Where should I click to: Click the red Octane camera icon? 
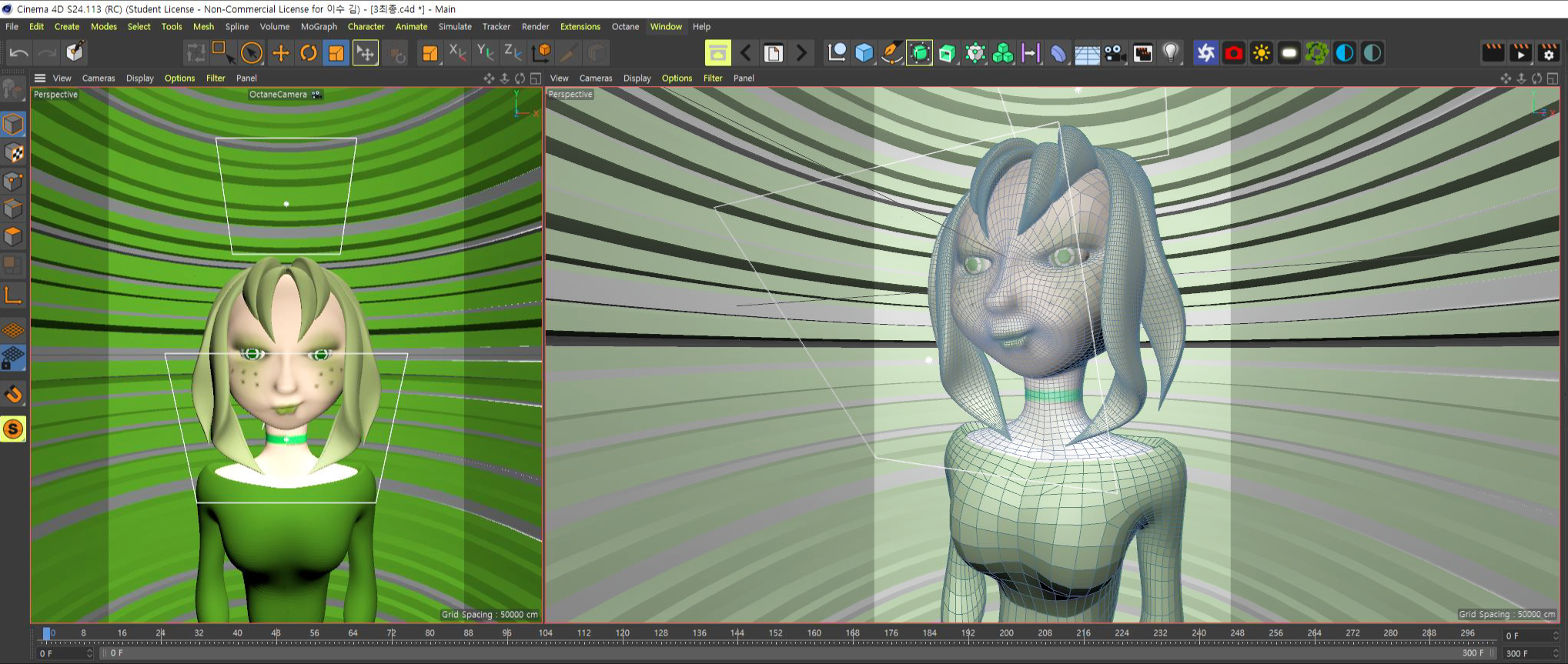(1234, 52)
